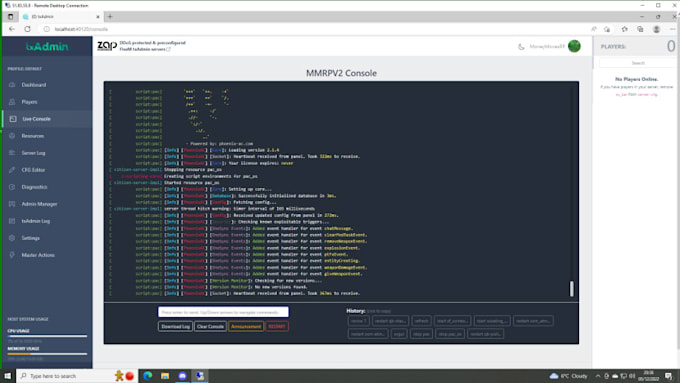Open the Dashboard sidebar icon
Screen dimensions: 680x383
12,85
